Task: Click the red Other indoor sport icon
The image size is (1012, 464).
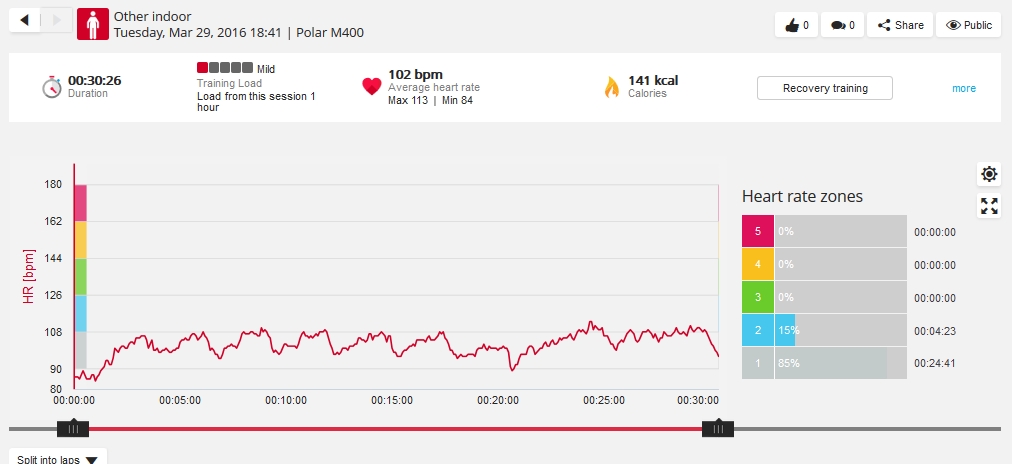Action: coord(93,24)
